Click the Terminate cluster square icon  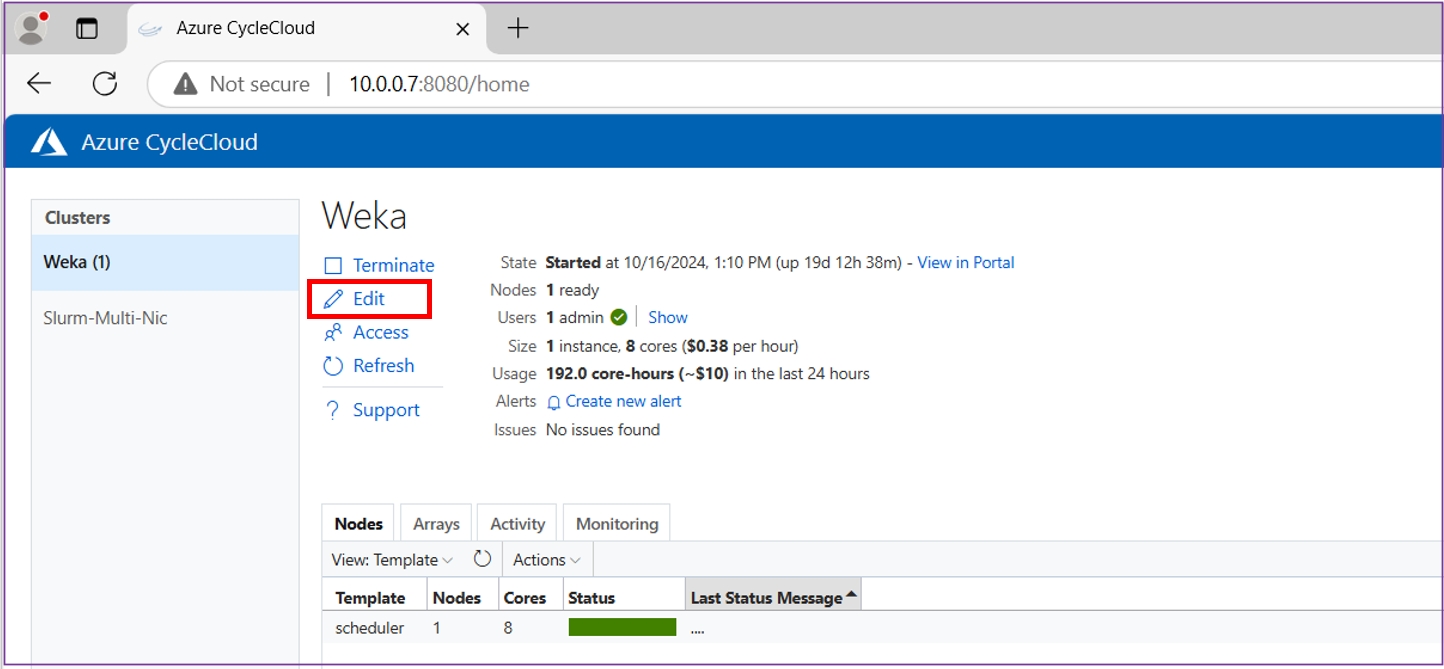tap(334, 266)
